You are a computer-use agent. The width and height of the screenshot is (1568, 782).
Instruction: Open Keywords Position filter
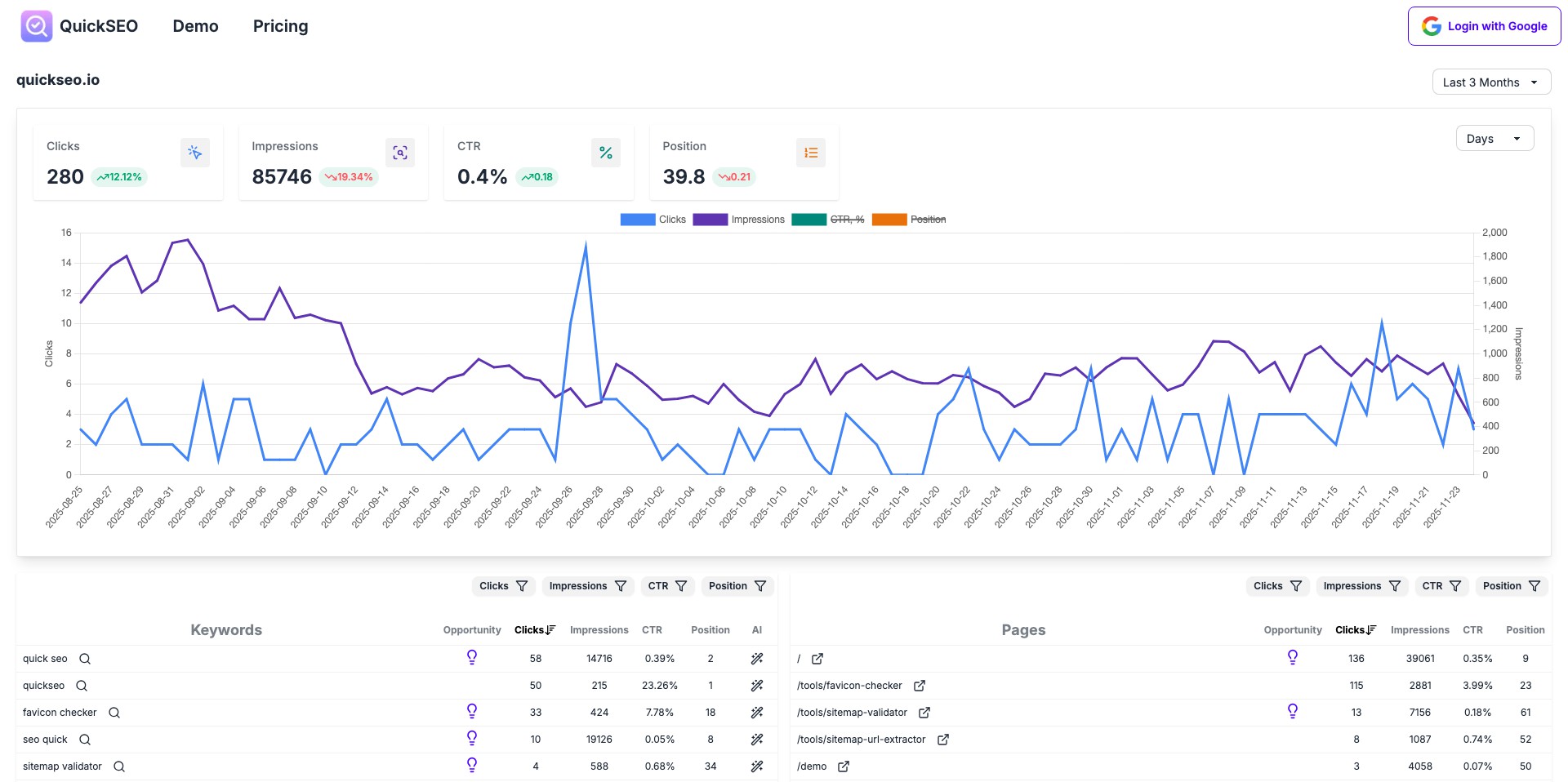coord(737,586)
